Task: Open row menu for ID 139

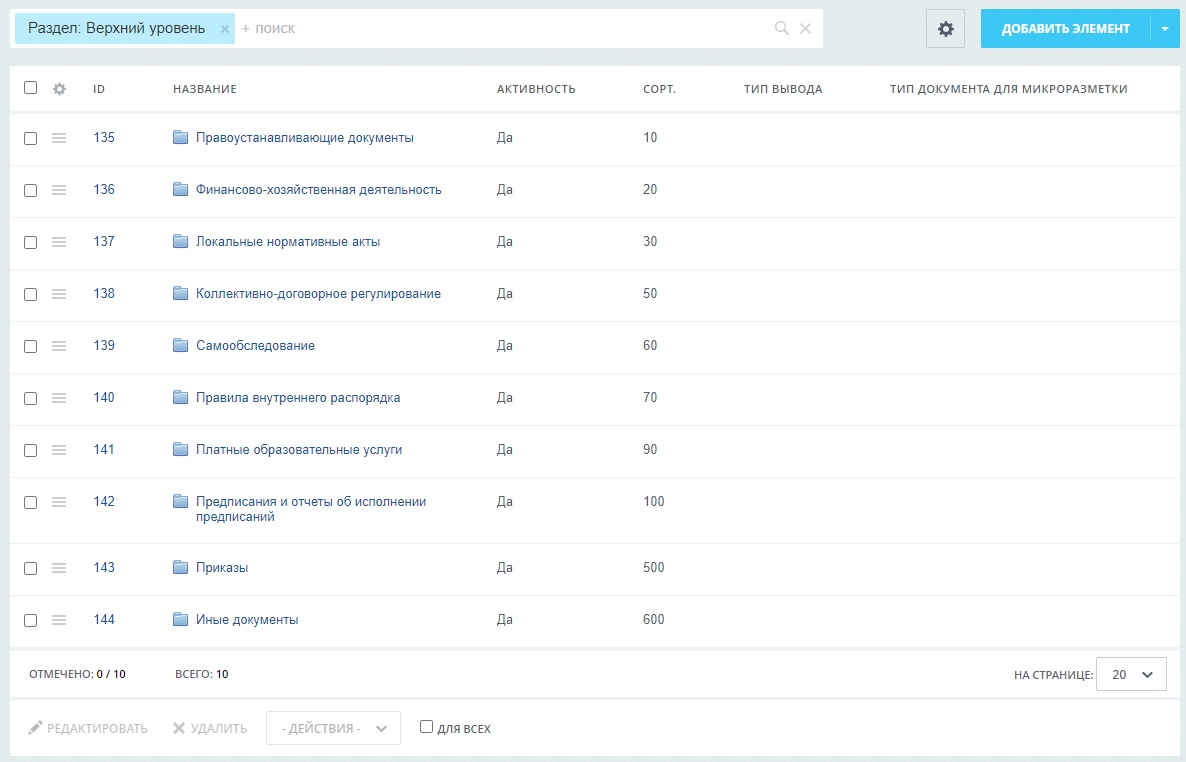Action: tap(59, 346)
